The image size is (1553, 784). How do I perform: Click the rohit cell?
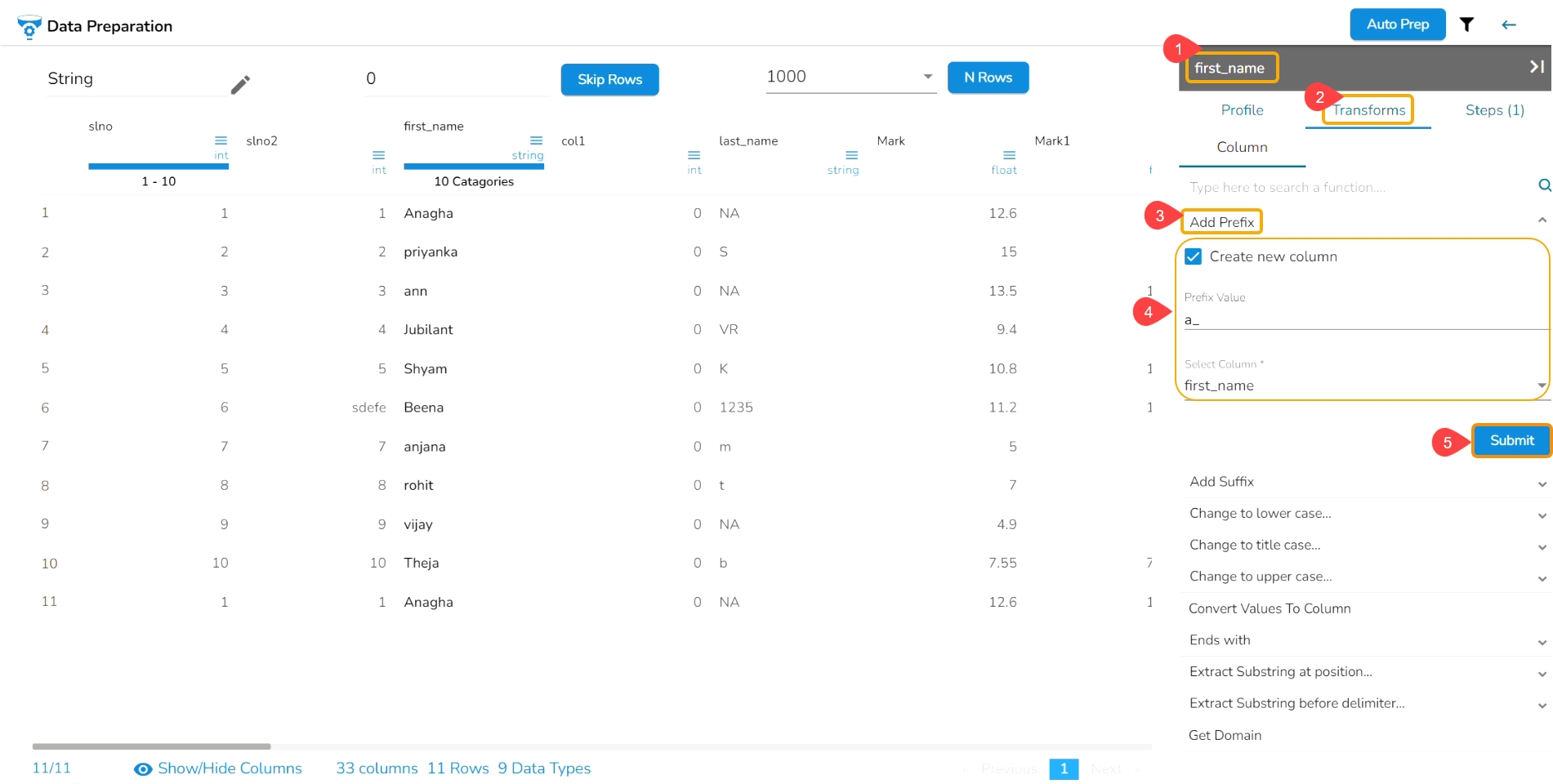[418, 486]
